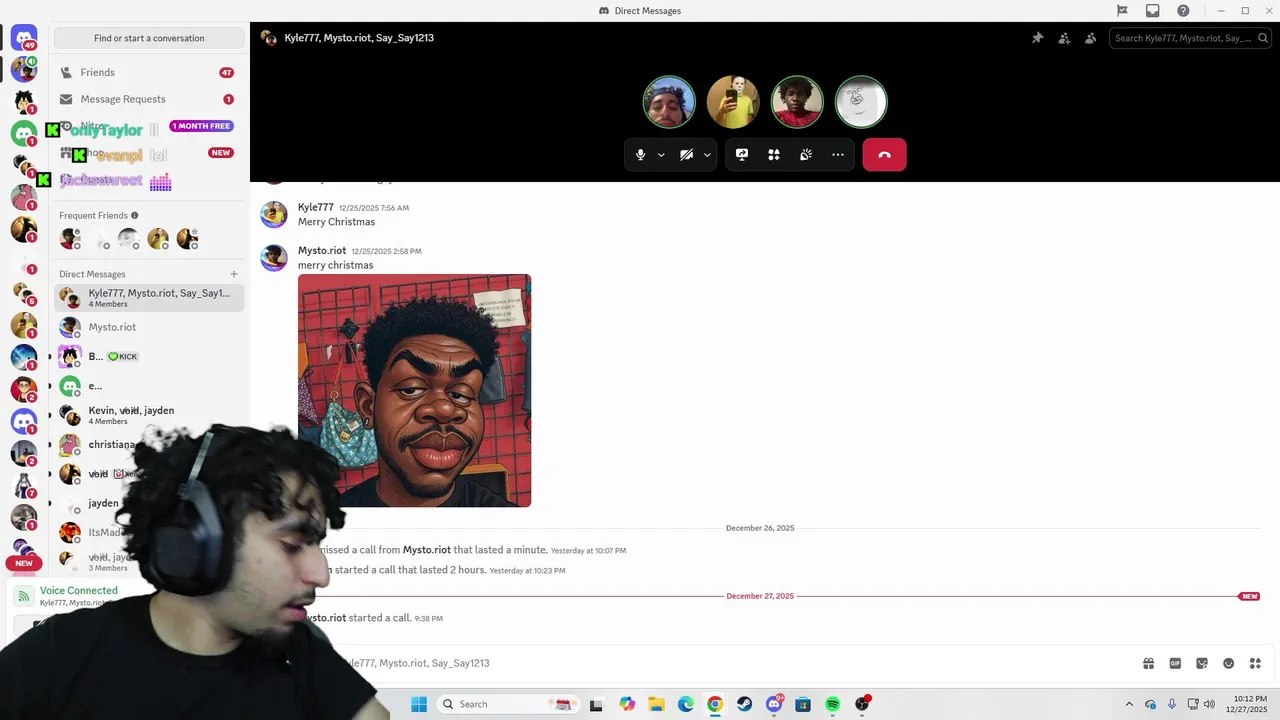Screen dimensions: 1280x720
Task: Show the member list
Action: coord(1090,38)
